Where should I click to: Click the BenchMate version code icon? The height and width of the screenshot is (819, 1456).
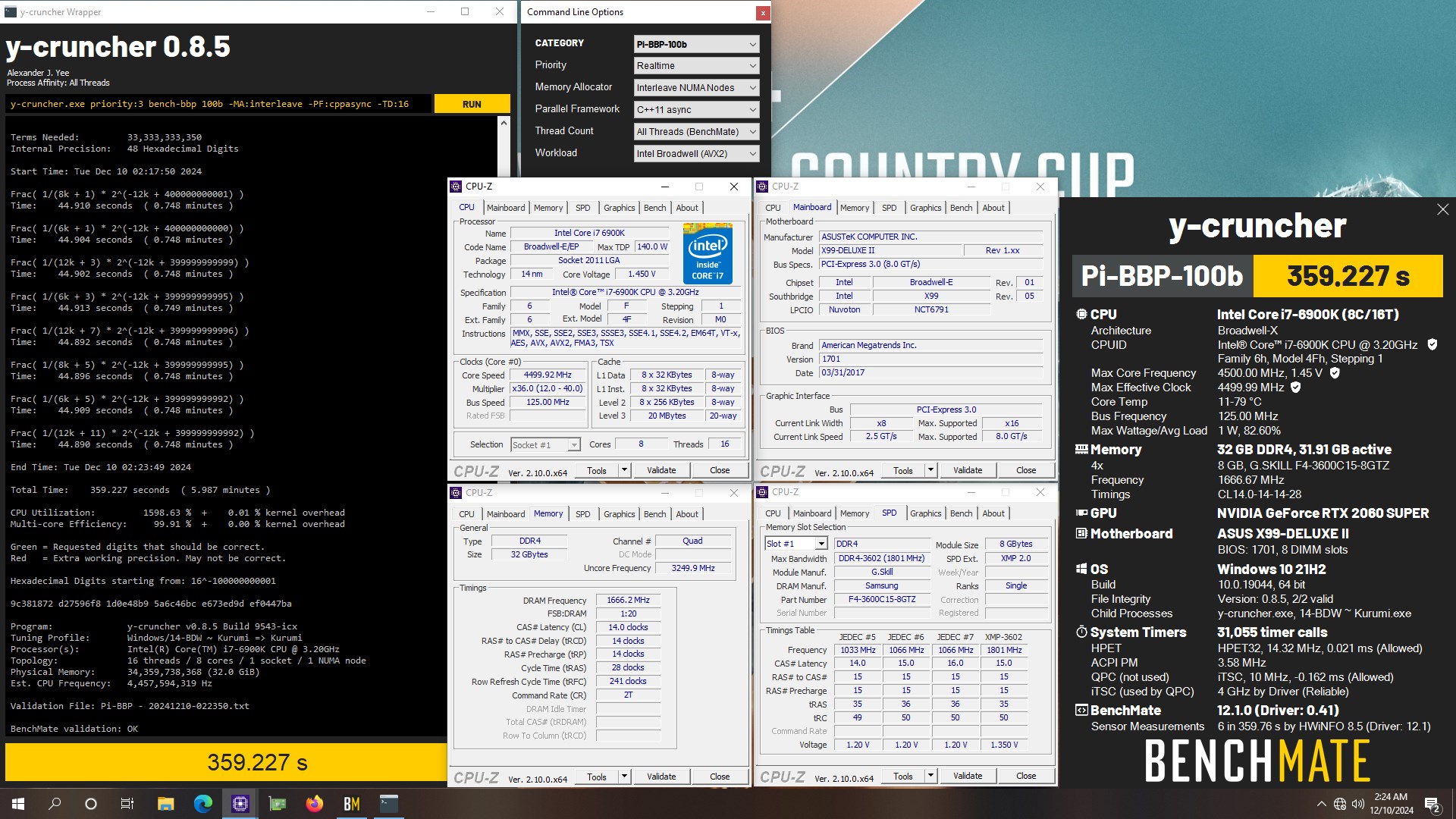[x=1081, y=710]
